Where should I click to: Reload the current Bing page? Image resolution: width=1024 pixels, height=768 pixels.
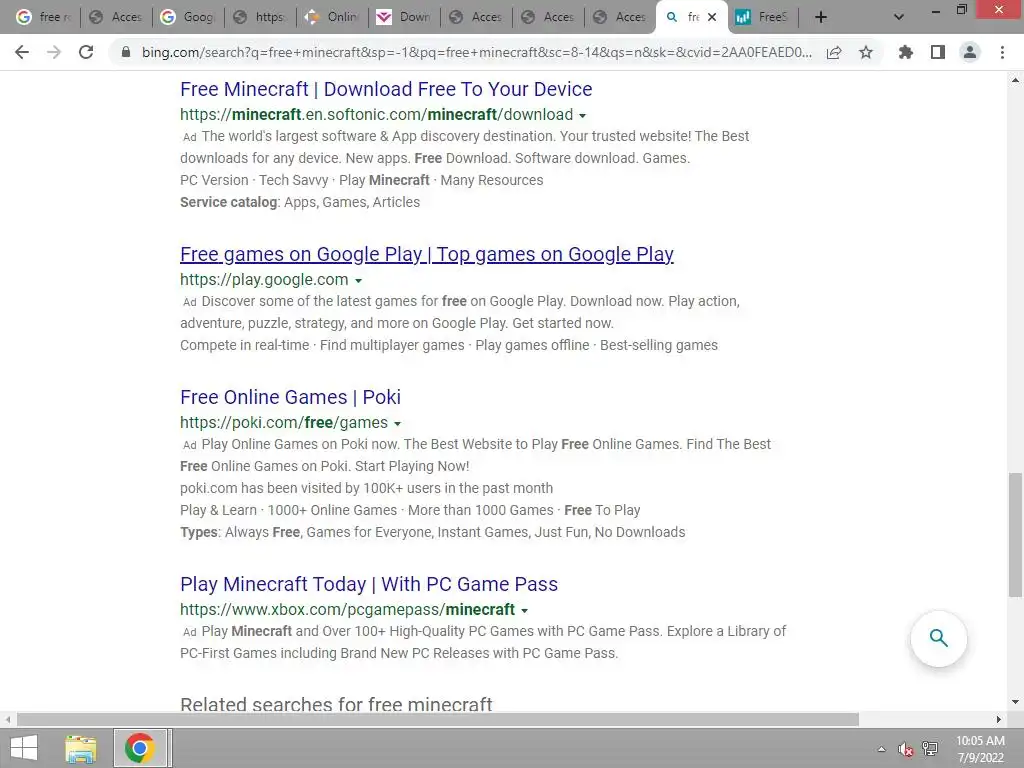[x=86, y=52]
